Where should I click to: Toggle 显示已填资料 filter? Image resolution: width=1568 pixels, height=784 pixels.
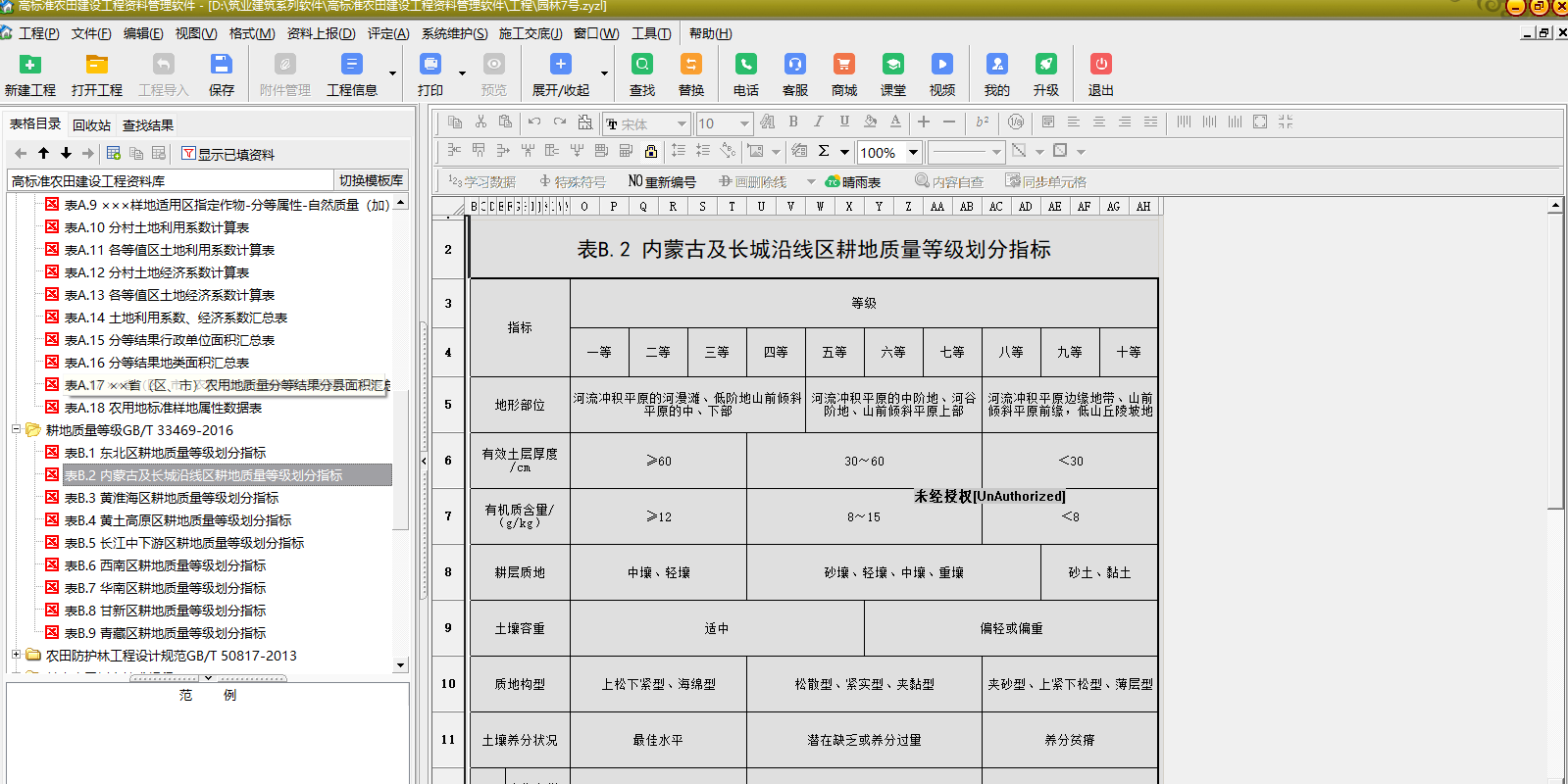228,154
